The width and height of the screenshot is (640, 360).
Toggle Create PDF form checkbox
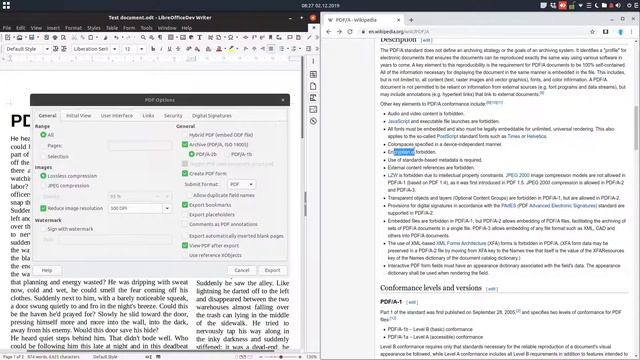click(185, 173)
